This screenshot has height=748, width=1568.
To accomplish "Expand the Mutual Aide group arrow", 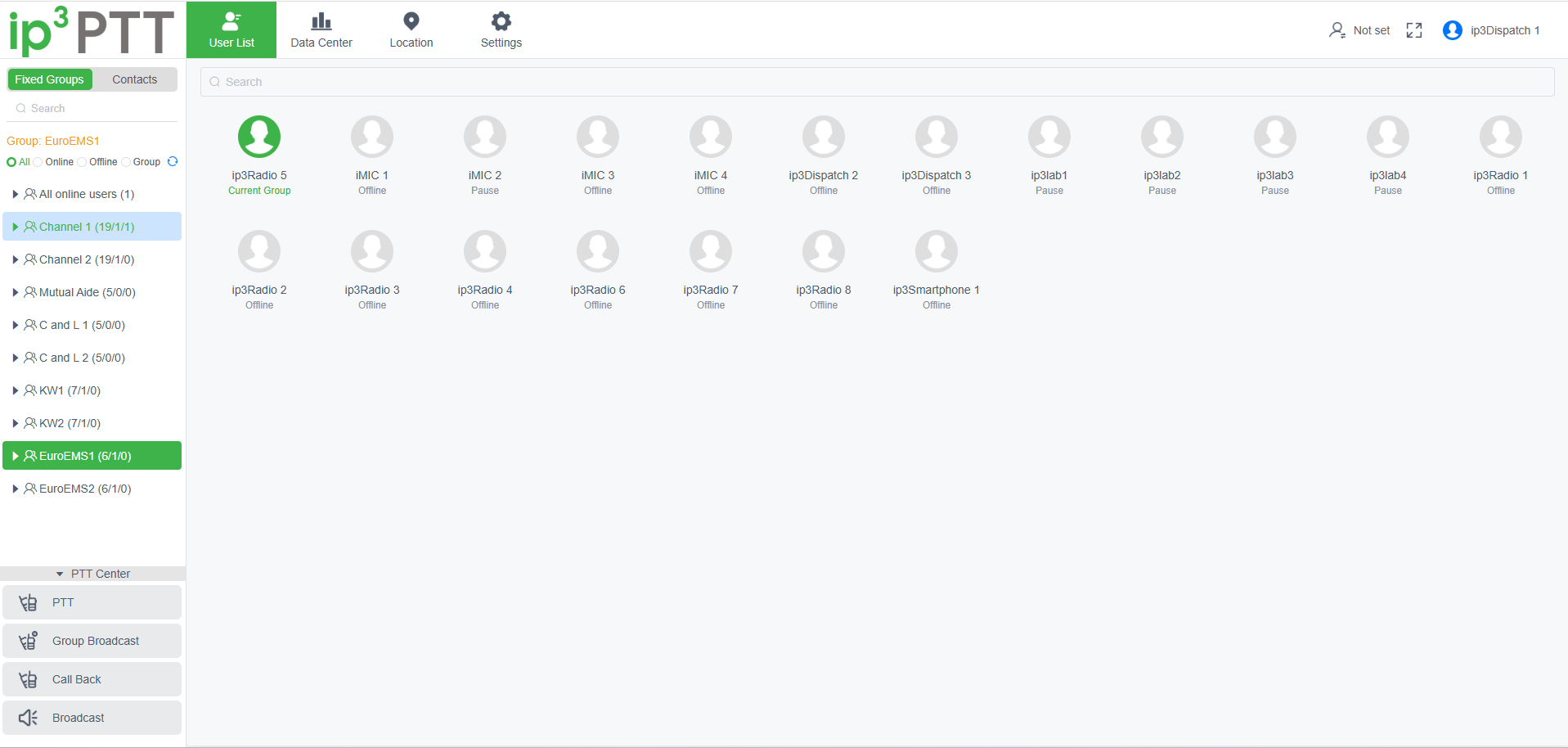I will click(x=16, y=292).
